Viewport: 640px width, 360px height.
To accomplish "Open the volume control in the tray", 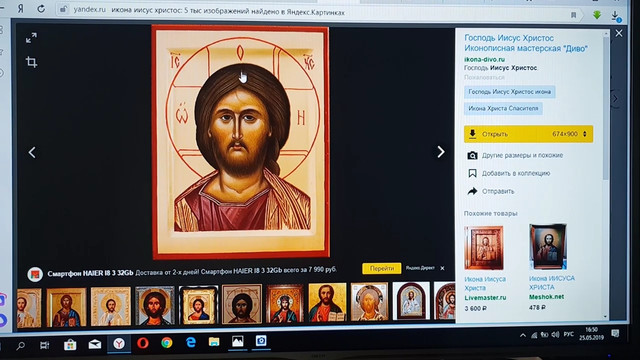I will pos(555,335).
